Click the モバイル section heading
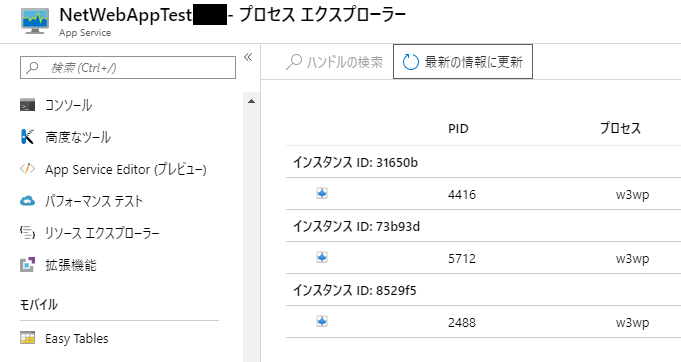681x362 pixels. point(39,304)
